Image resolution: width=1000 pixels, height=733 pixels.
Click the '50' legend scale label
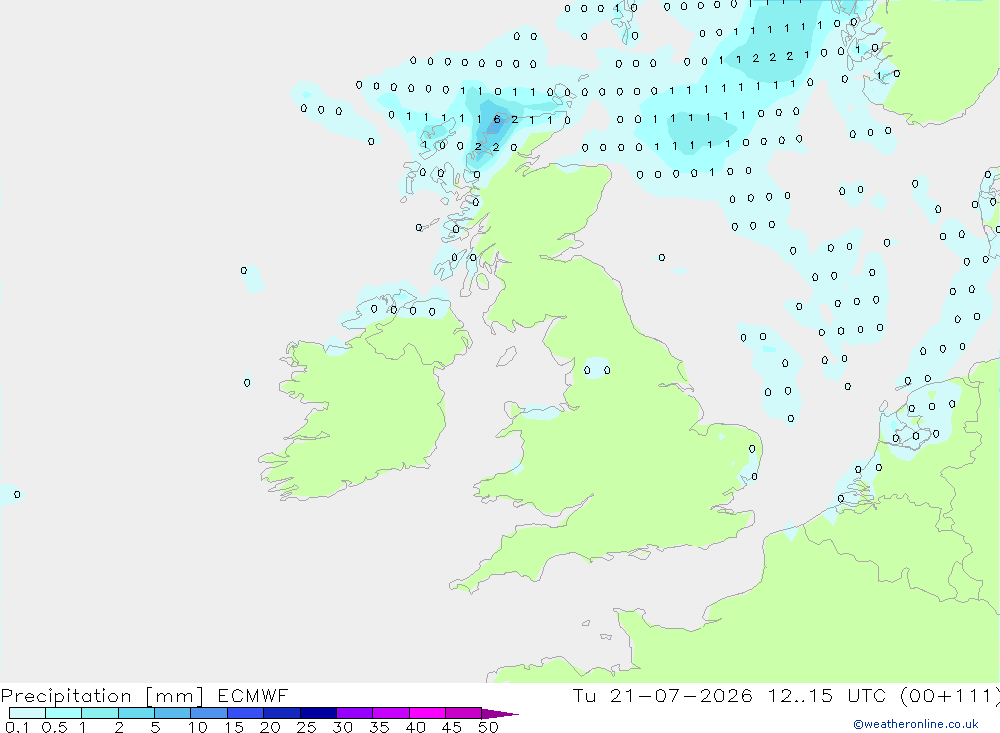(488, 727)
